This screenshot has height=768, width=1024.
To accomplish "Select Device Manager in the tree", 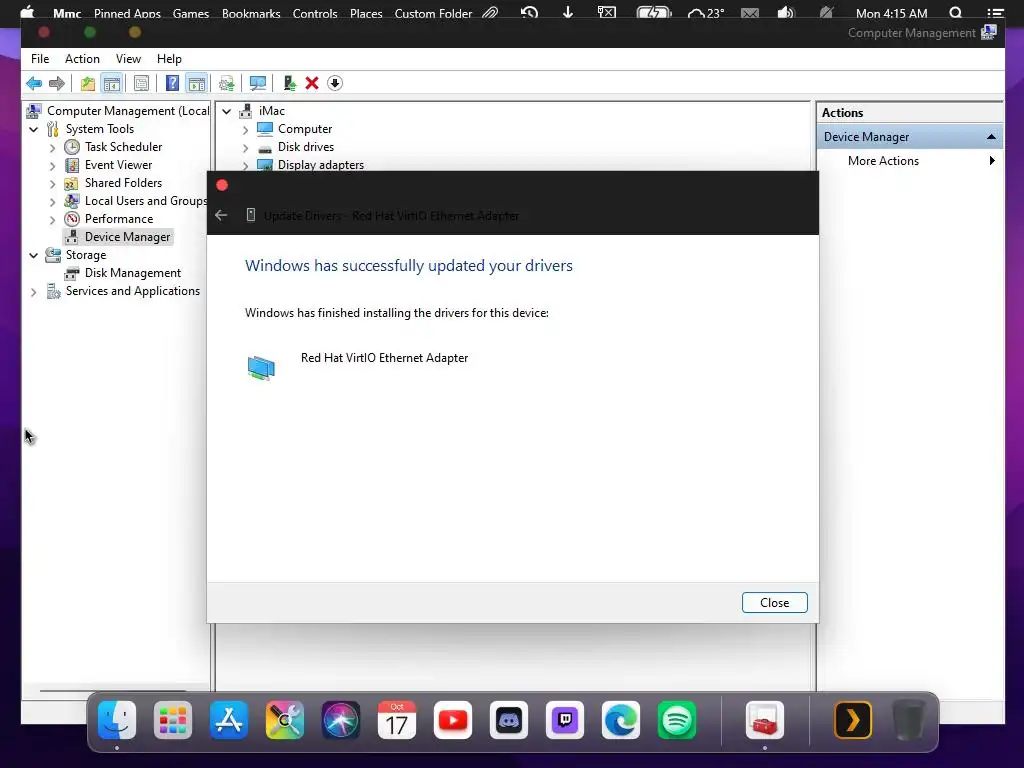I will click(x=127, y=236).
